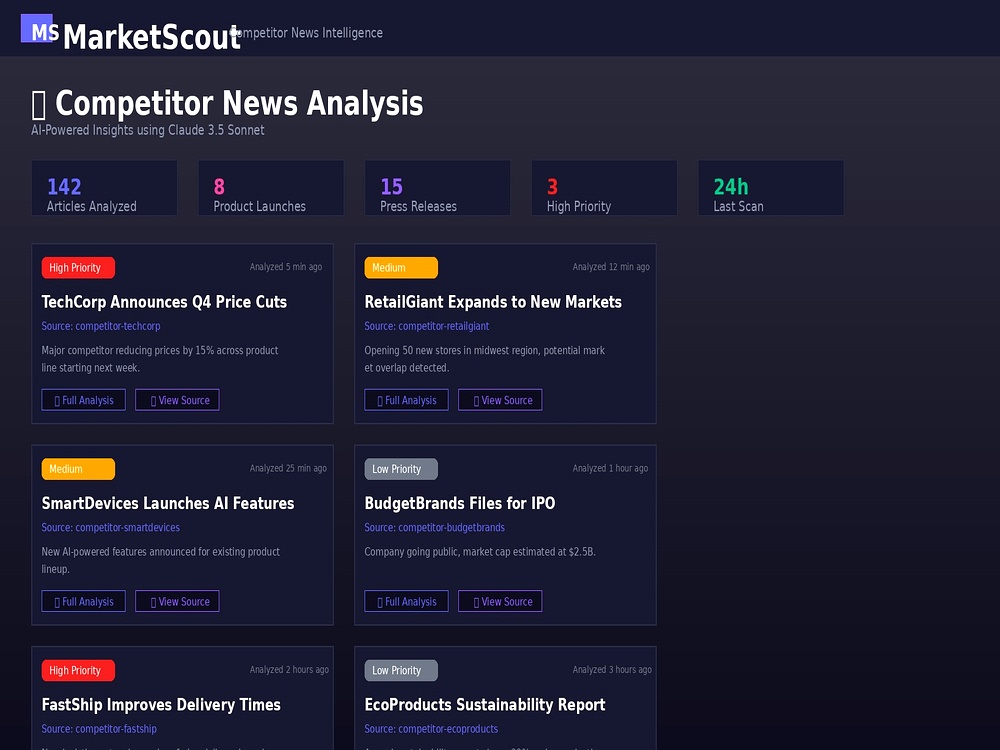
Task: Open the FastShip Improves Delivery Times headline
Action: pyautogui.click(x=161, y=705)
